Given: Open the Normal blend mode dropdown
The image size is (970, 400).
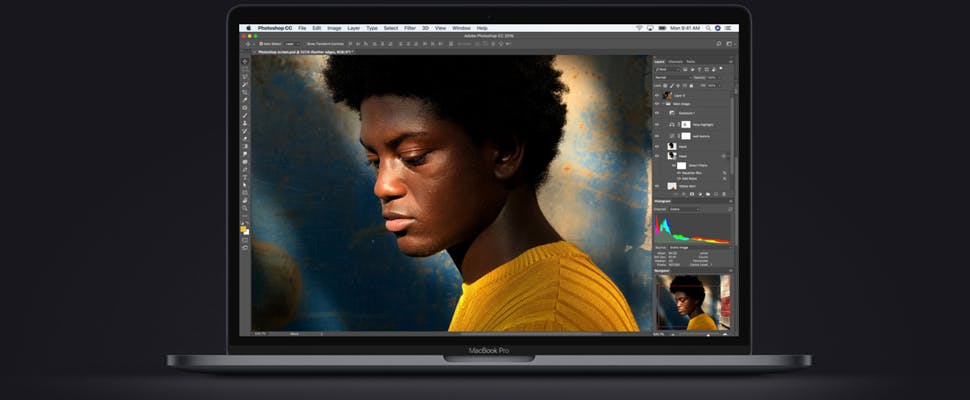Looking at the screenshot, I should (673, 77).
